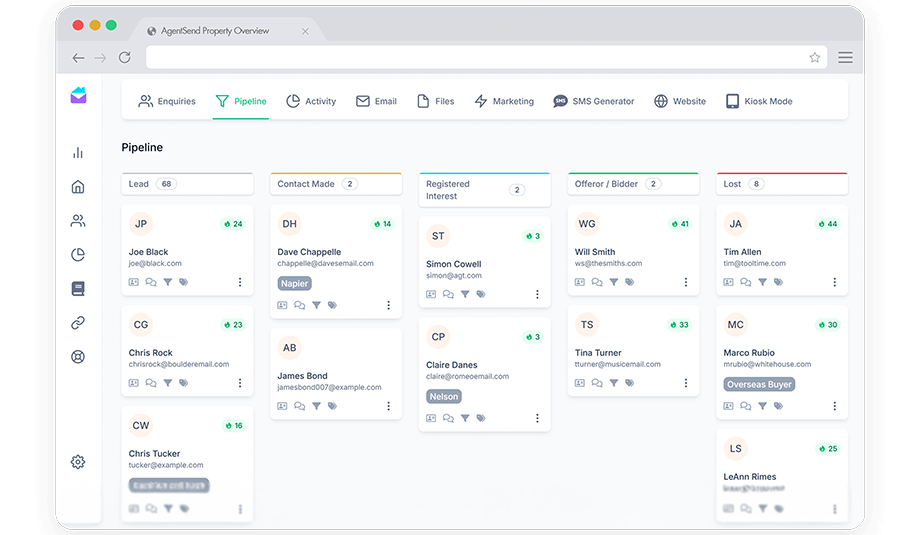Image resolution: width=898 pixels, height=535 pixels.
Task: Click the tag icon on Will Smith card
Action: pyautogui.click(x=629, y=282)
